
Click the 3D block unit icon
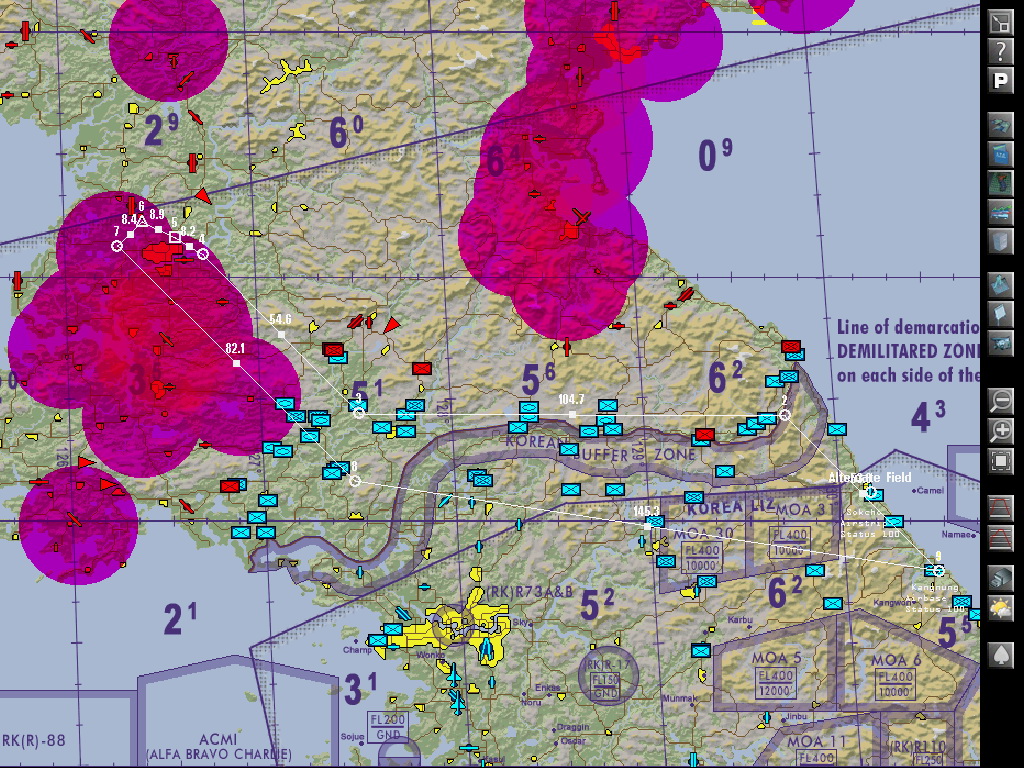1001,578
